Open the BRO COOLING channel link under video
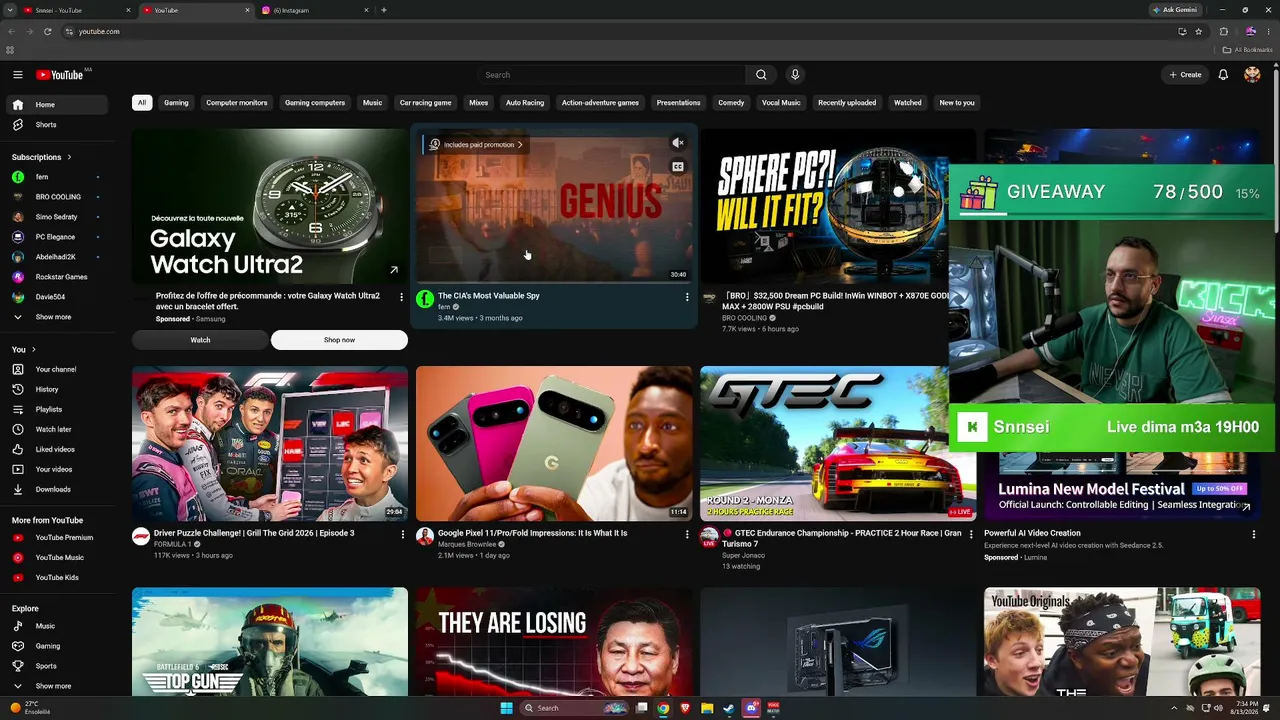Image resolution: width=1280 pixels, height=720 pixels. pos(745,318)
